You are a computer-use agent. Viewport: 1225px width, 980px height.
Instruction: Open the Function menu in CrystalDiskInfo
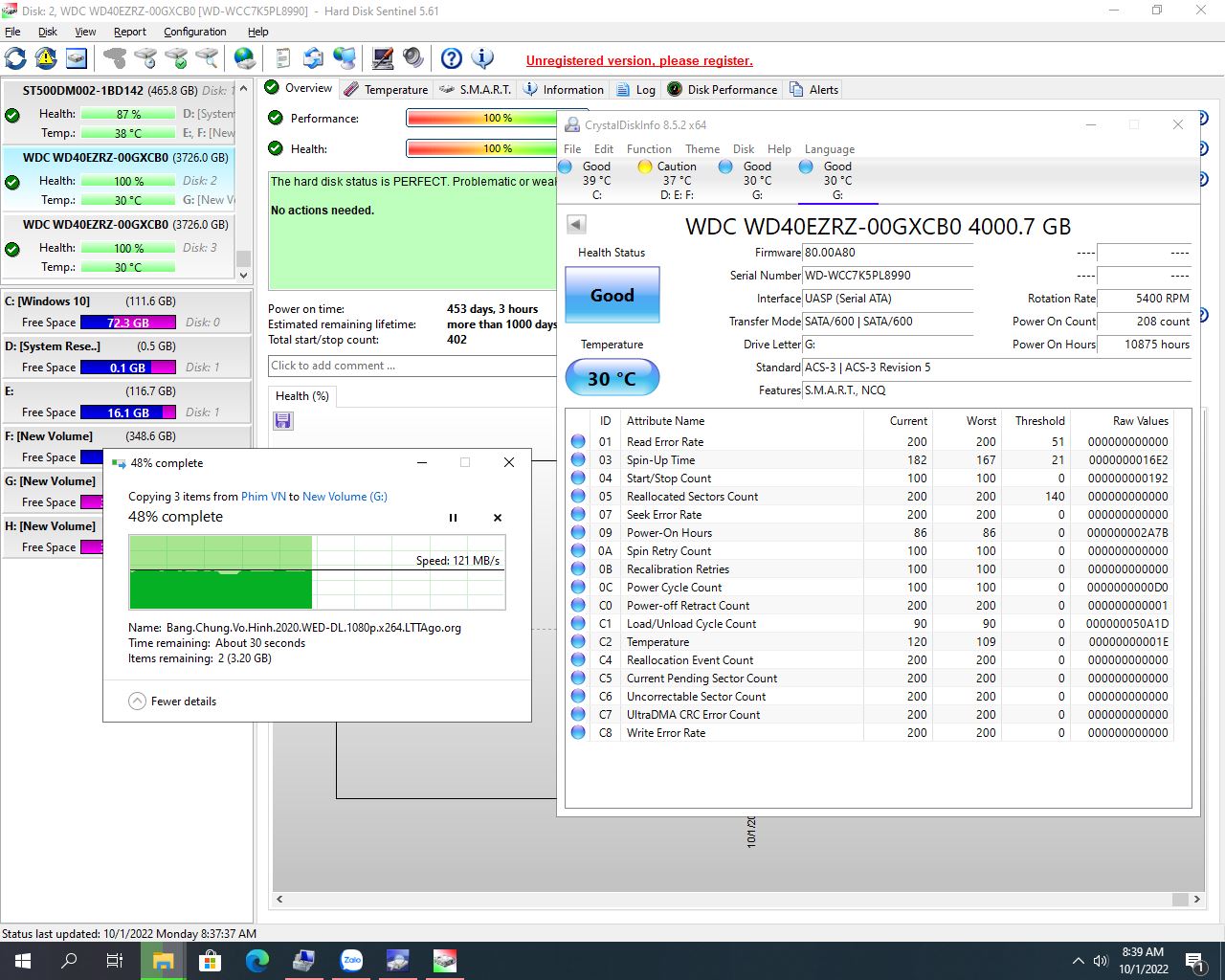tap(649, 149)
